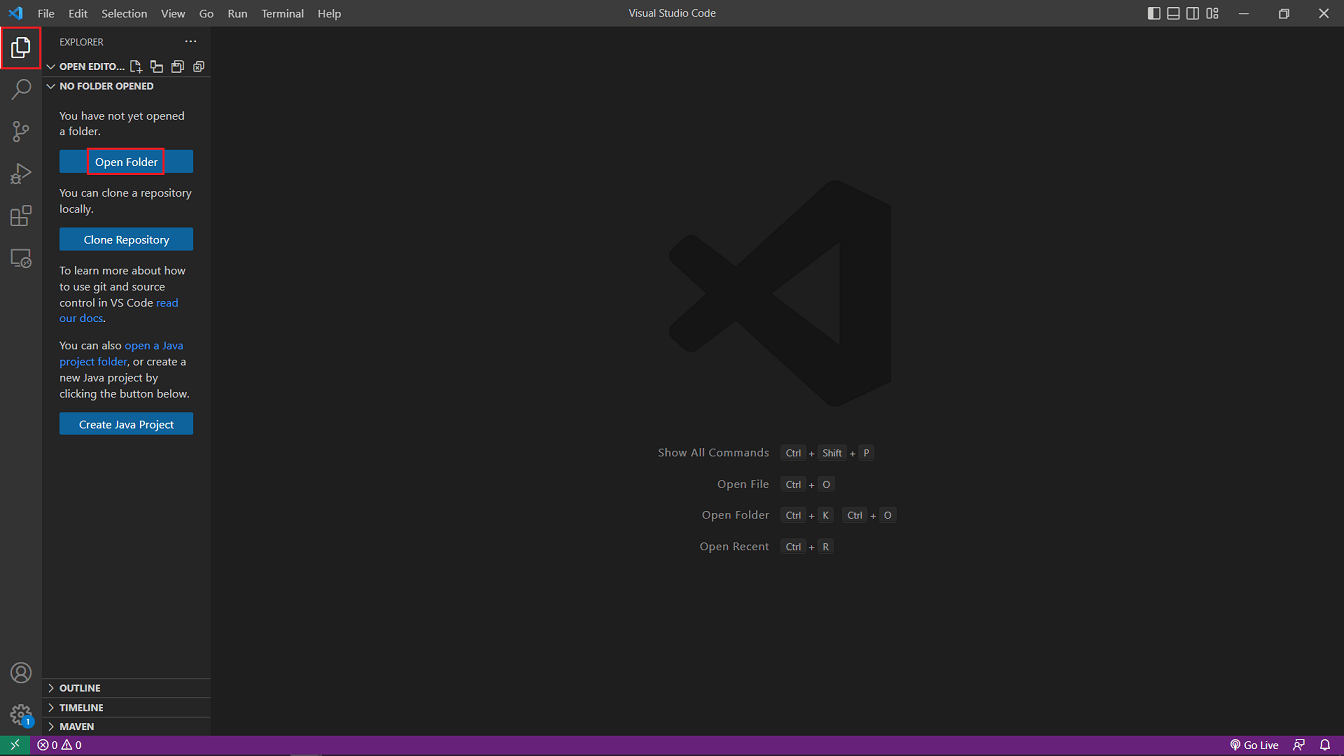Open the Run menu
The image size is (1344, 756).
[x=237, y=14]
